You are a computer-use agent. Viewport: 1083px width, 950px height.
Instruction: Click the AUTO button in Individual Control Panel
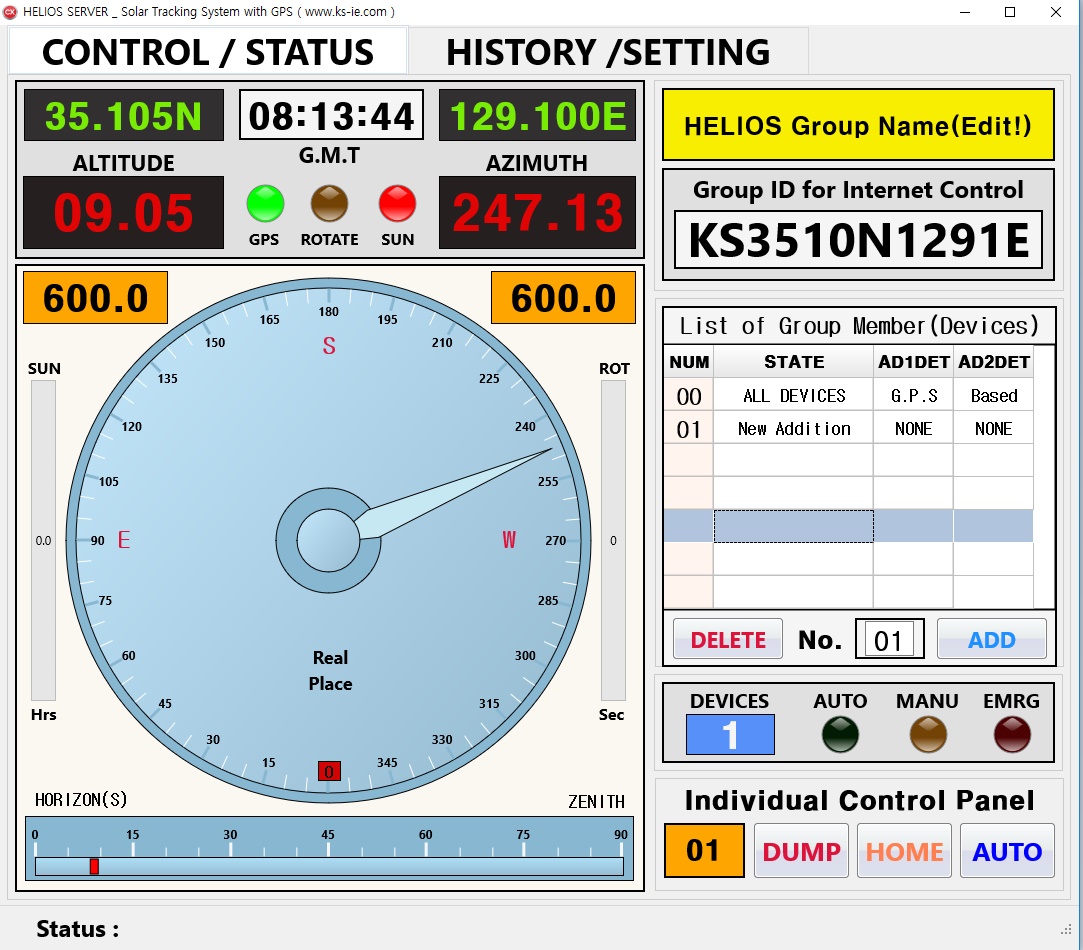coord(1007,851)
